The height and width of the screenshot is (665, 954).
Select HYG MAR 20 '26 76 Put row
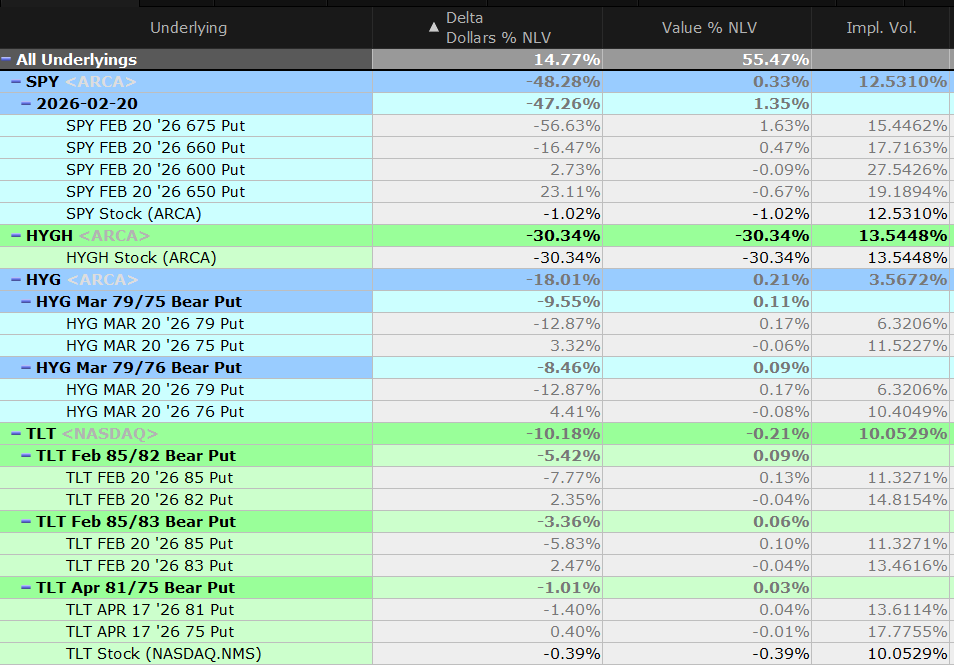pos(475,411)
